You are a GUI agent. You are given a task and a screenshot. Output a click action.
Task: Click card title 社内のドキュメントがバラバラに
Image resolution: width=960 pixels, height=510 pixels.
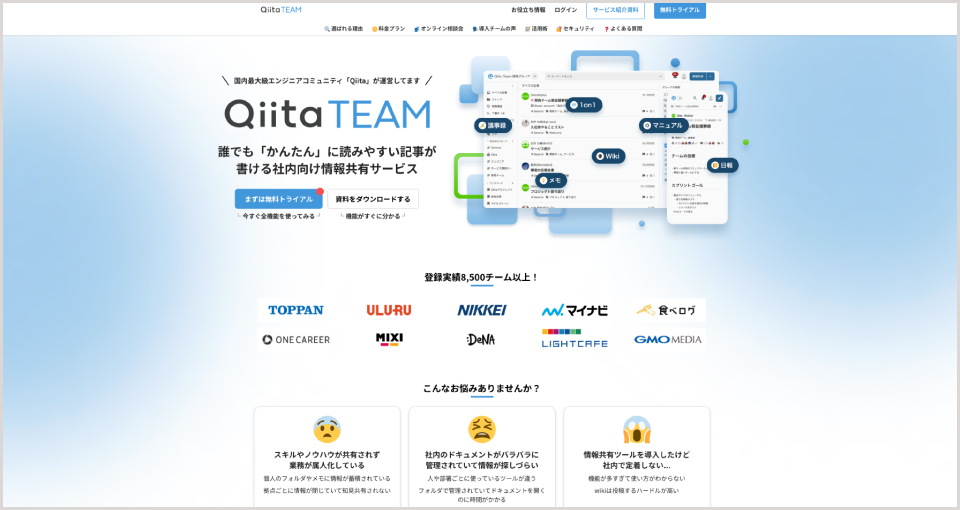[482, 455]
